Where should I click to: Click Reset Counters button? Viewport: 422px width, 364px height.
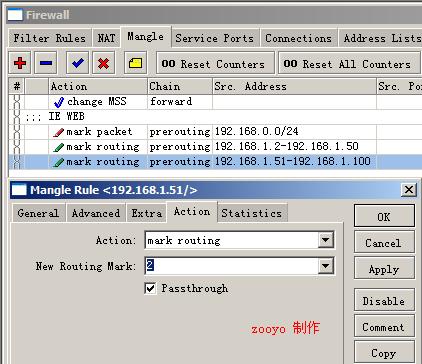[x=215, y=63]
